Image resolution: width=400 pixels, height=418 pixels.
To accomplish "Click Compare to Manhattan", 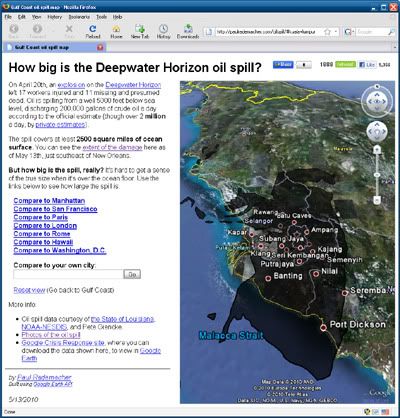I will pyautogui.click(x=49, y=201).
